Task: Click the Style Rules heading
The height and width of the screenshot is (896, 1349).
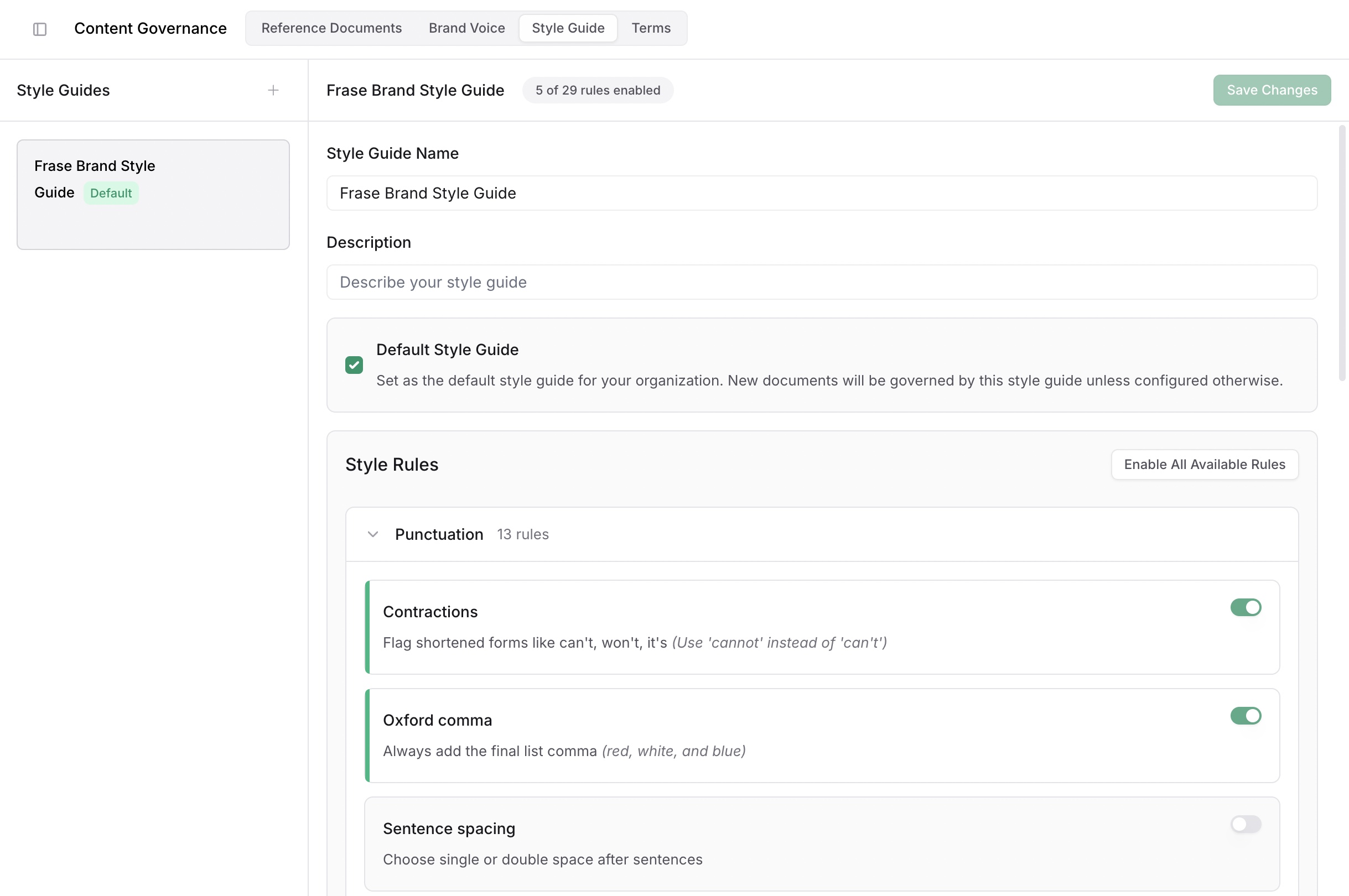Action: (x=392, y=465)
